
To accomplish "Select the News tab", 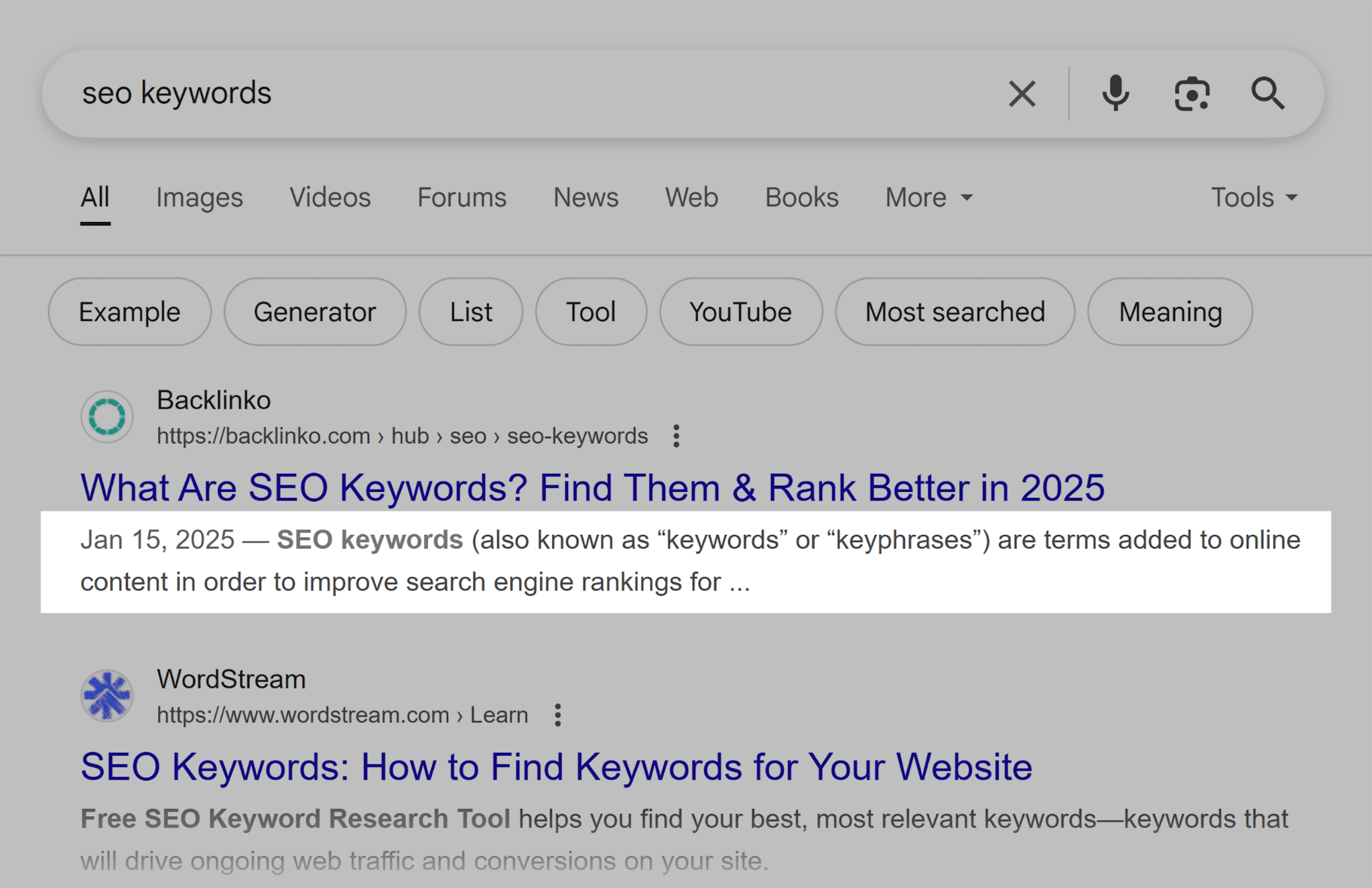I will click(585, 197).
